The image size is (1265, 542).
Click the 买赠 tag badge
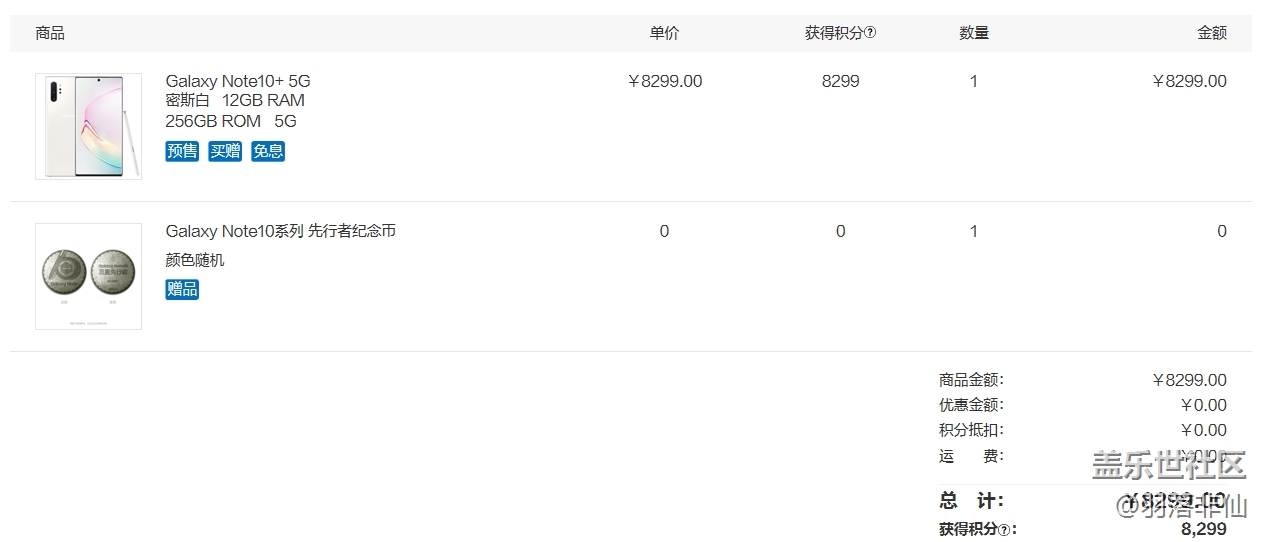click(x=225, y=151)
